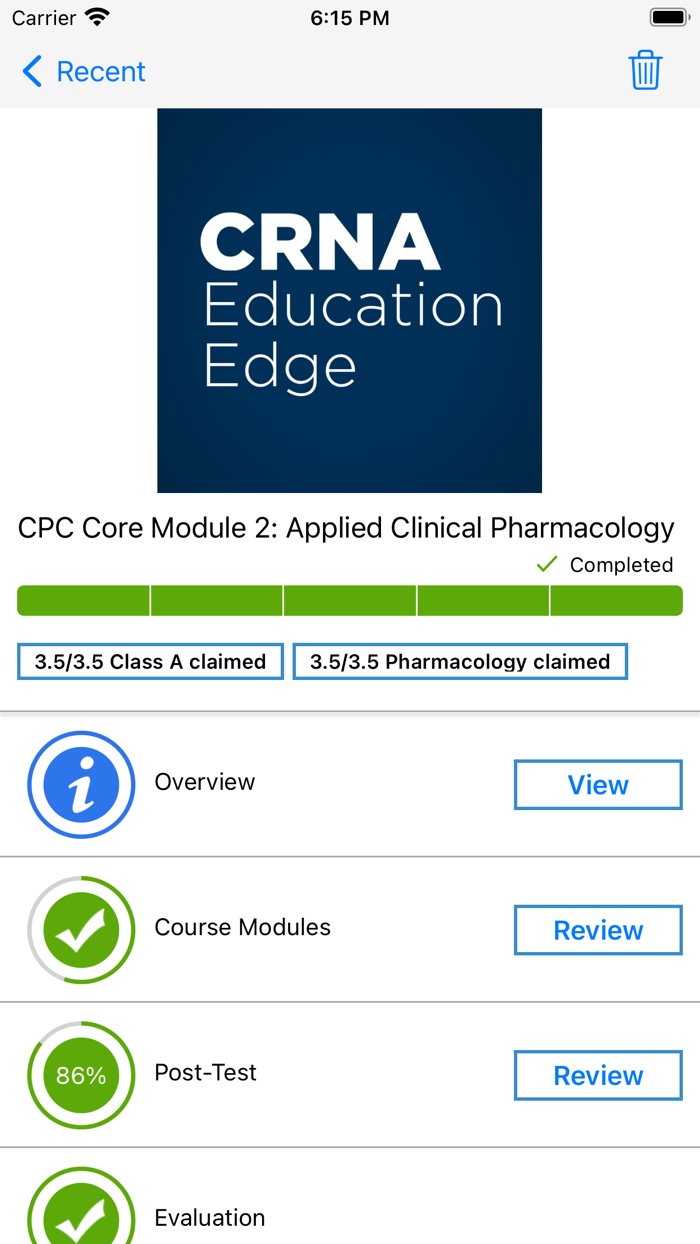
Task: Tap Review next to Post-Test
Action: coord(597,1074)
